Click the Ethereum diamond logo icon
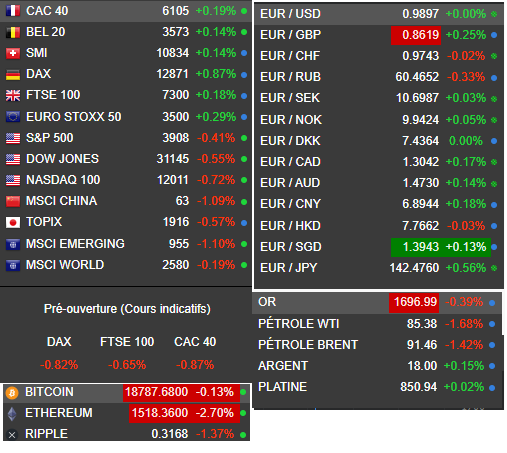This screenshot has height=453, width=507. tap(12, 414)
